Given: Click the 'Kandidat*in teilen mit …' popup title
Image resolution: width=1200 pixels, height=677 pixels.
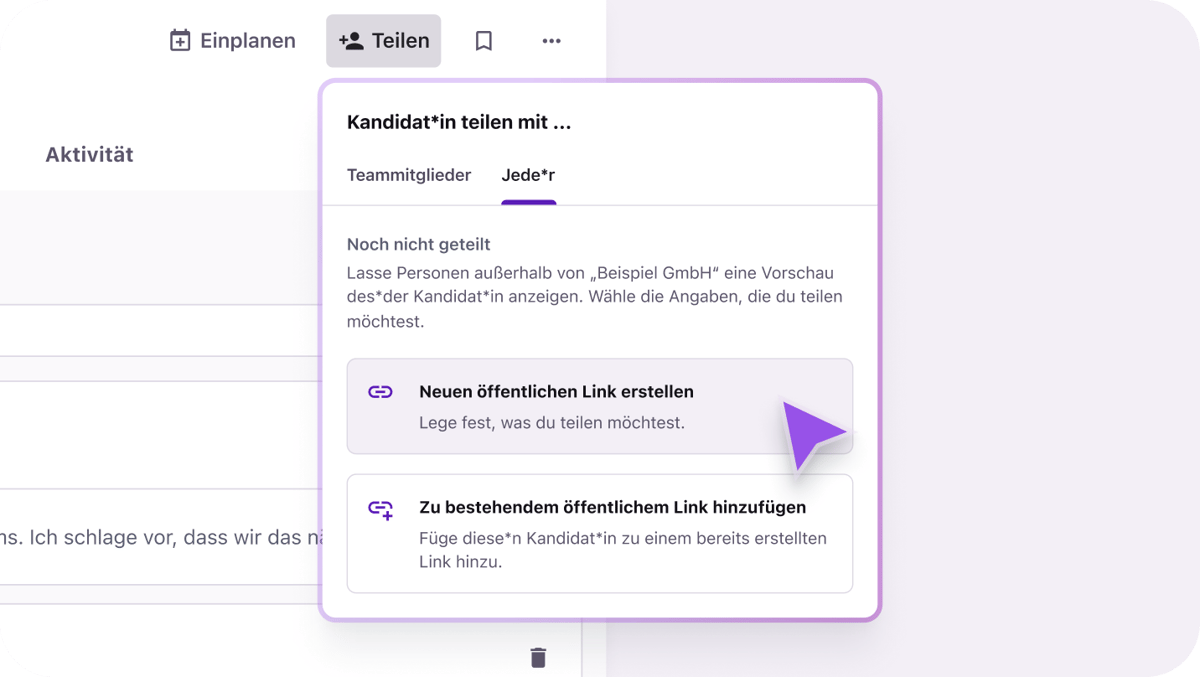Looking at the screenshot, I should tap(459, 123).
